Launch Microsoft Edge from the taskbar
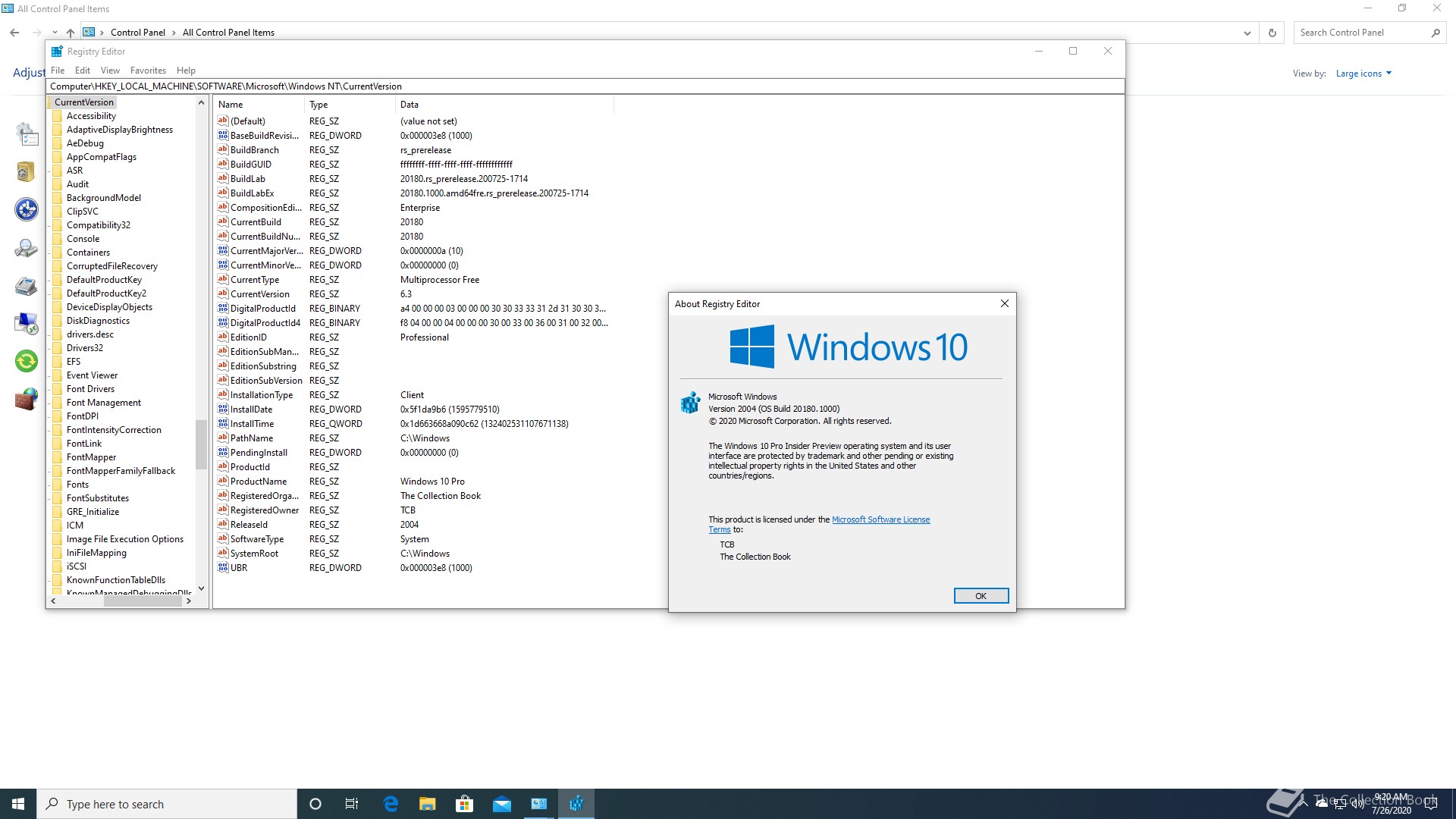Viewport: 1456px width, 819px height. tap(391, 804)
